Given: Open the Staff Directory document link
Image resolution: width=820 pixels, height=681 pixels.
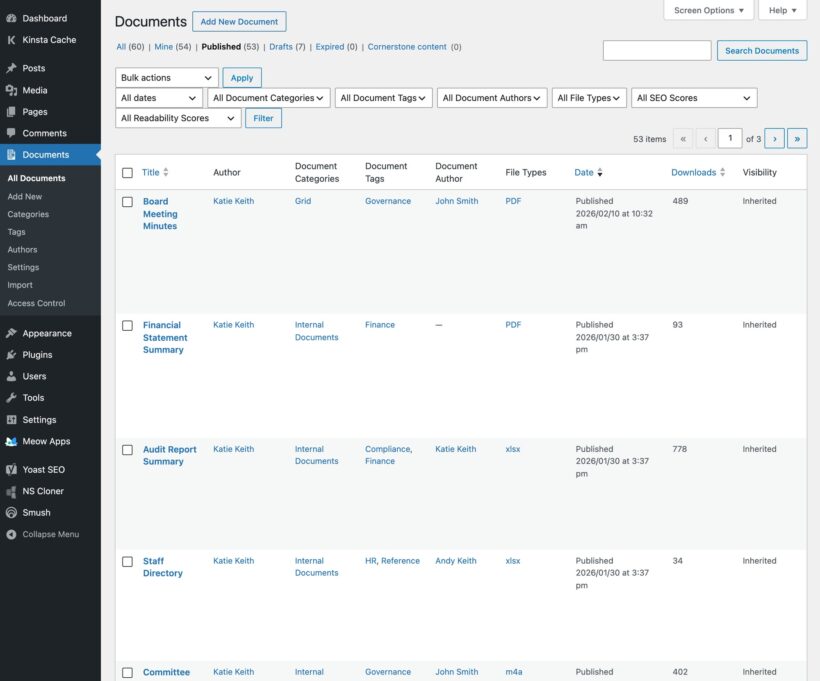Looking at the screenshot, I should (x=163, y=567).
